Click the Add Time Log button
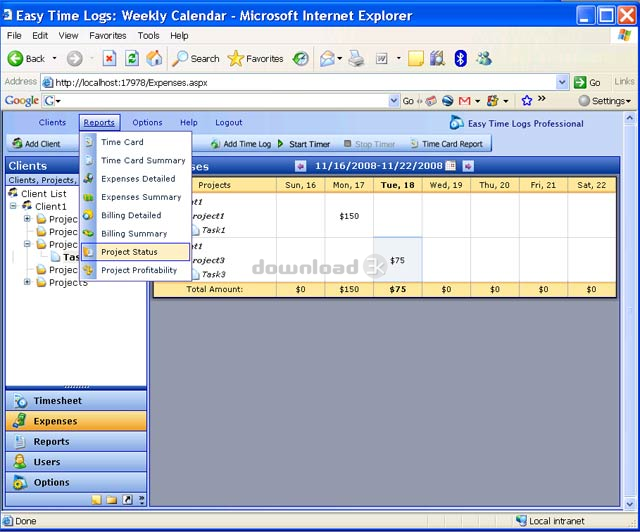 (241, 144)
